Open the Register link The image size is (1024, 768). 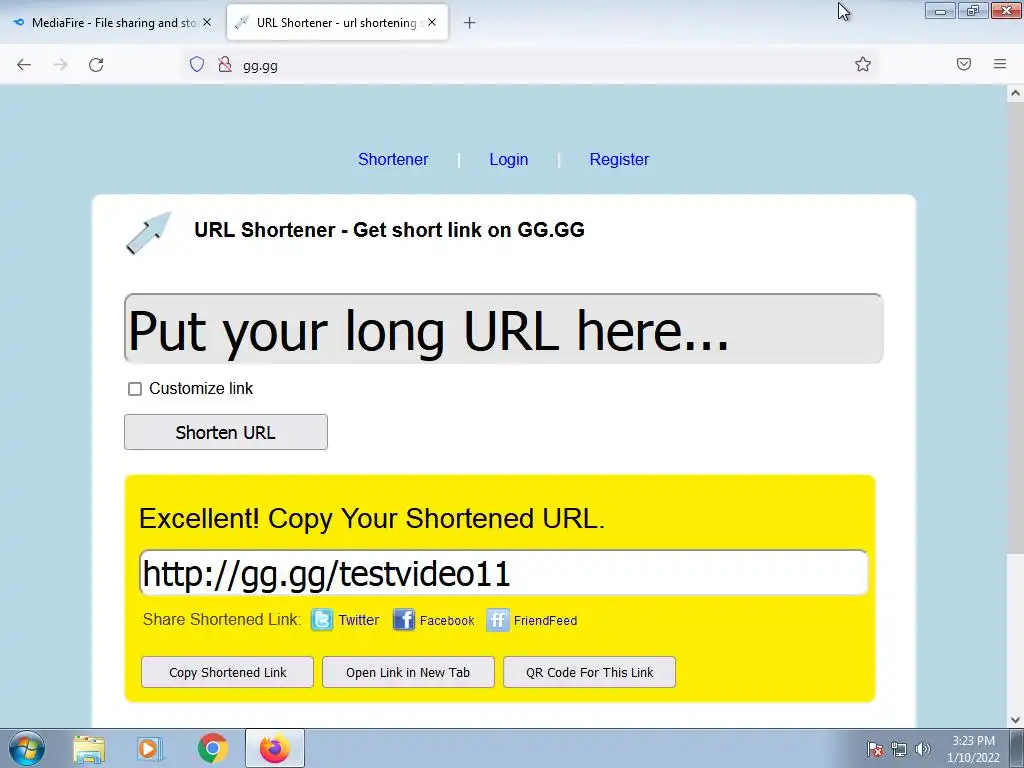(x=619, y=159)
